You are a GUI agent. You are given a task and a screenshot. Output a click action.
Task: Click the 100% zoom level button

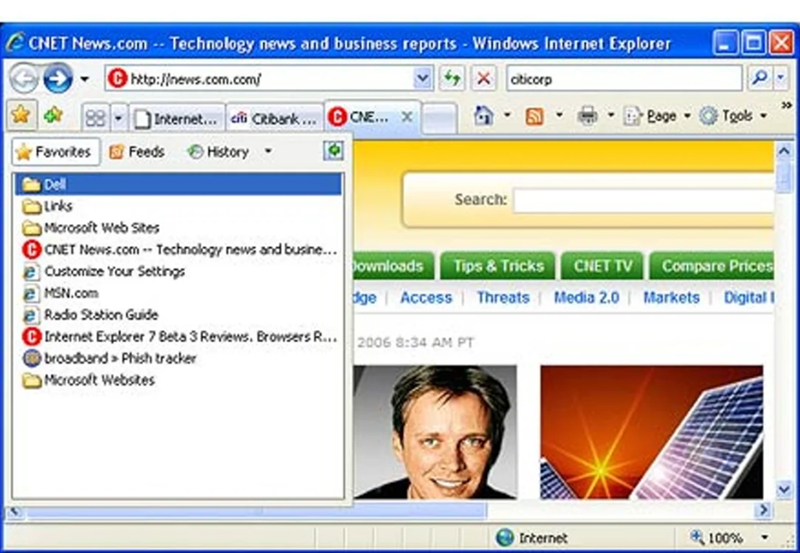point(717,538)
